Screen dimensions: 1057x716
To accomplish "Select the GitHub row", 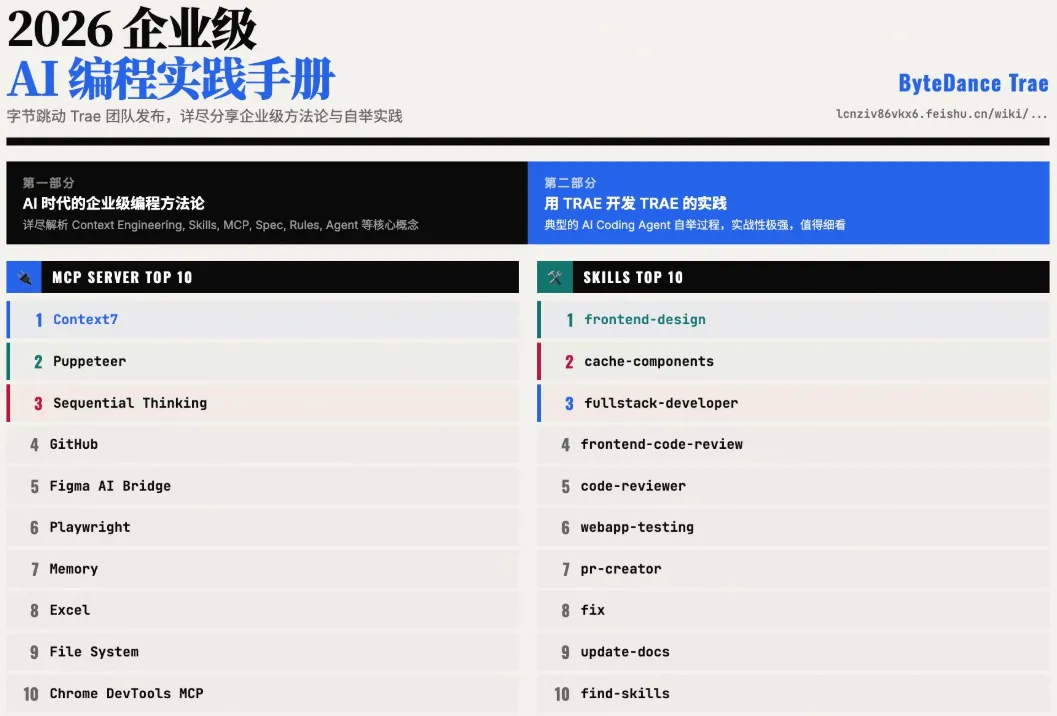I will (x=263, y=444).
